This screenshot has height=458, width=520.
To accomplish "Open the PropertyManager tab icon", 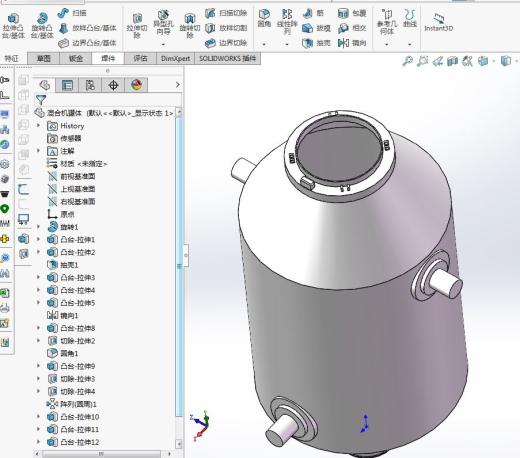I will [x=67, y=85].
